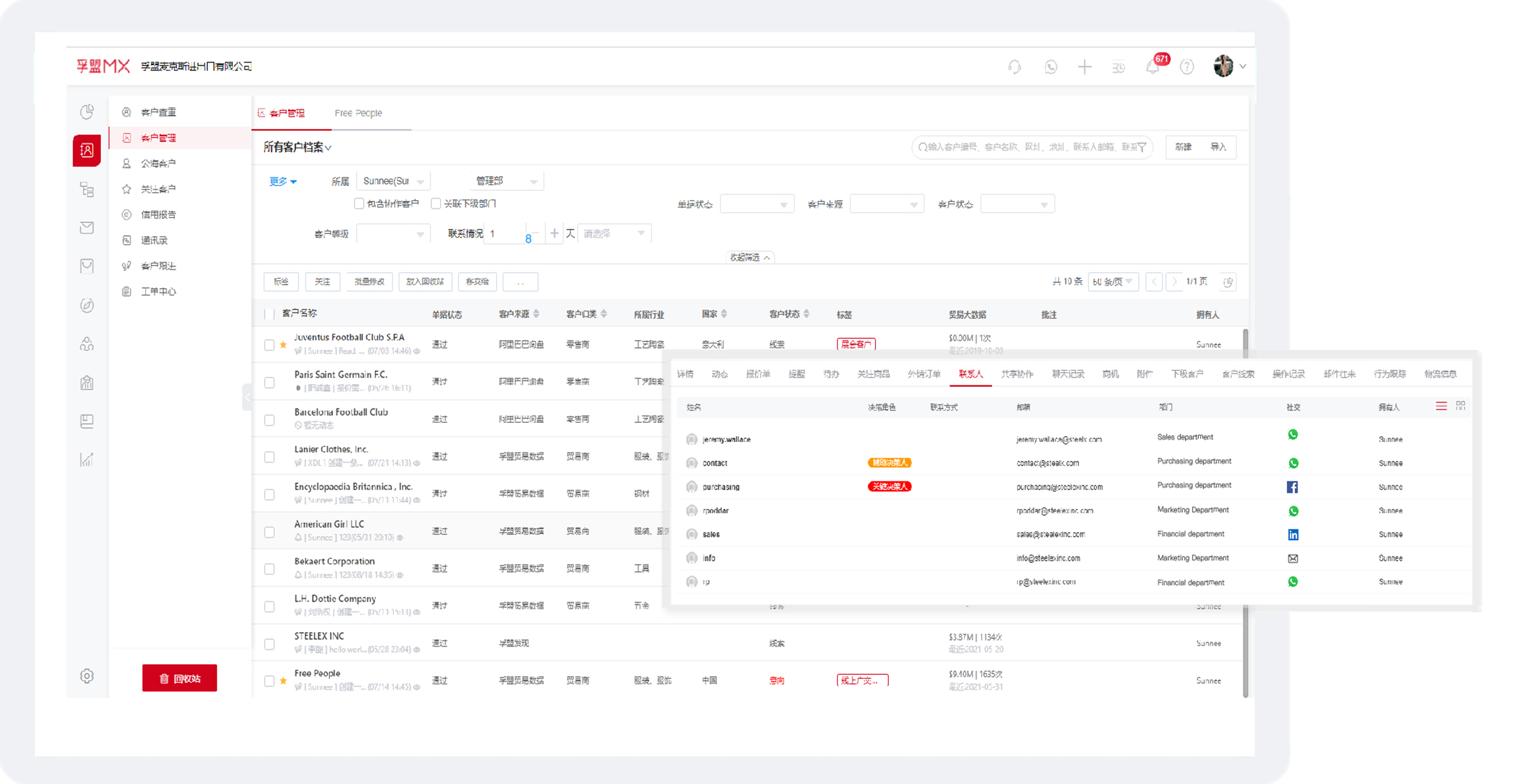Click the 新建 button

pyautogui.click(x=1183, y=147)
